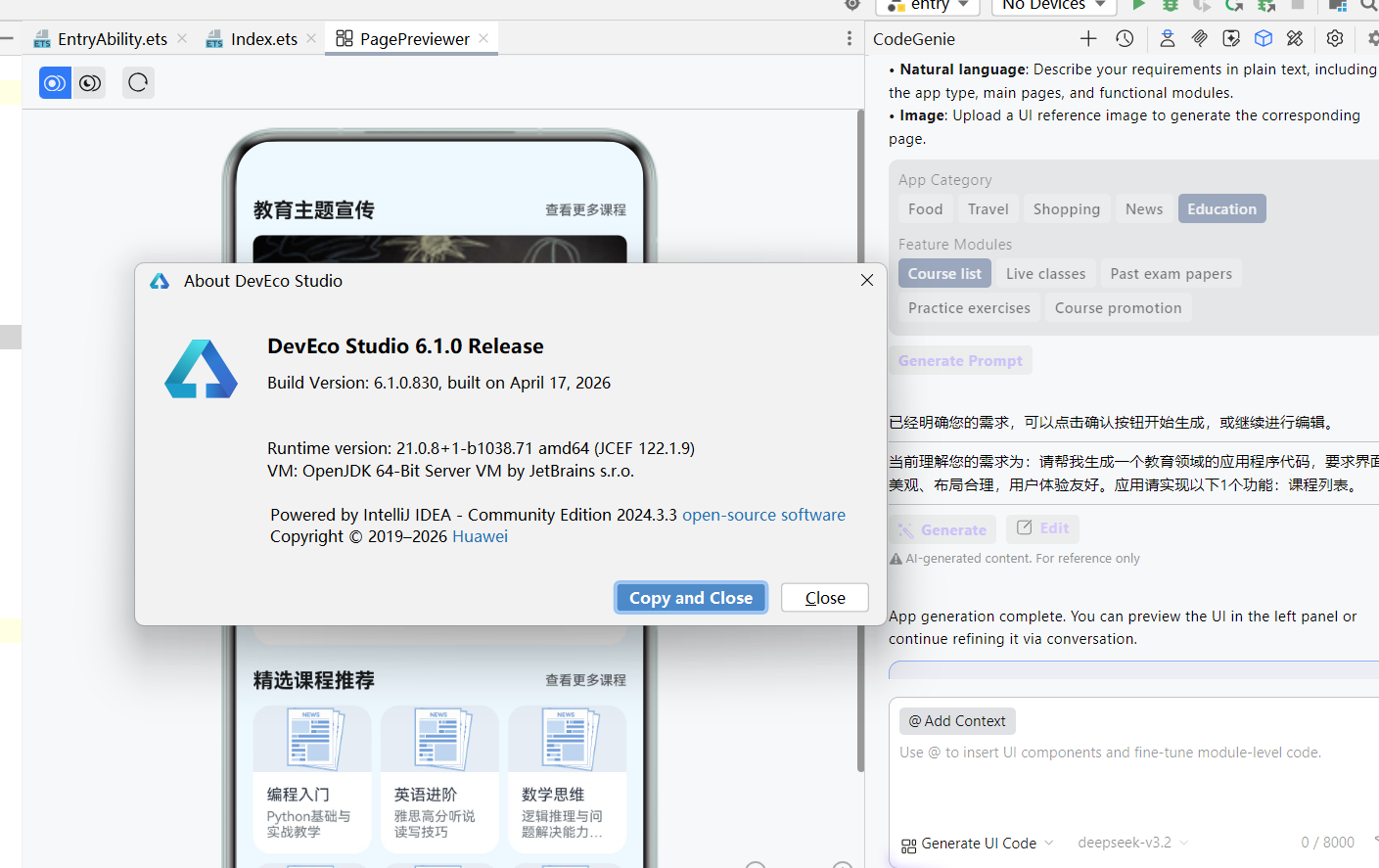Click the ruler-and-pencil design icon in CodeGenie

tap(1295, 39)
